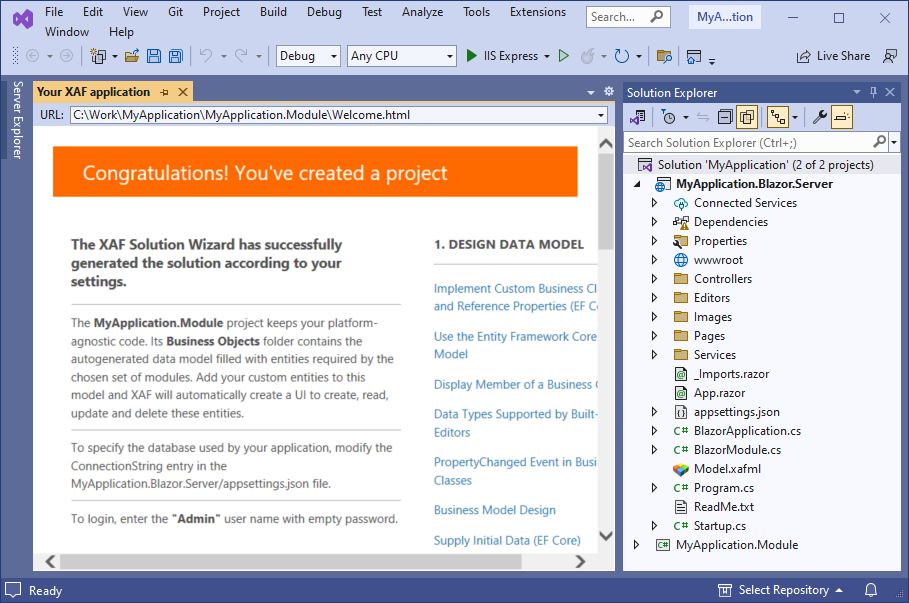The image size is (909, 603).
Task: Click the Find in Files folder icon
Action: click(x=664, y=56)
